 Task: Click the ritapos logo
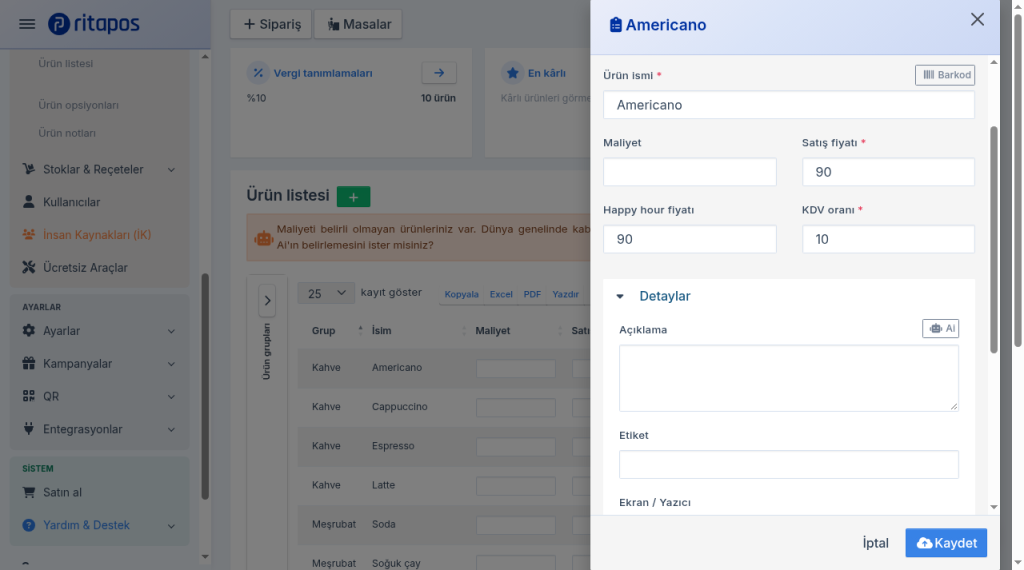93,24
